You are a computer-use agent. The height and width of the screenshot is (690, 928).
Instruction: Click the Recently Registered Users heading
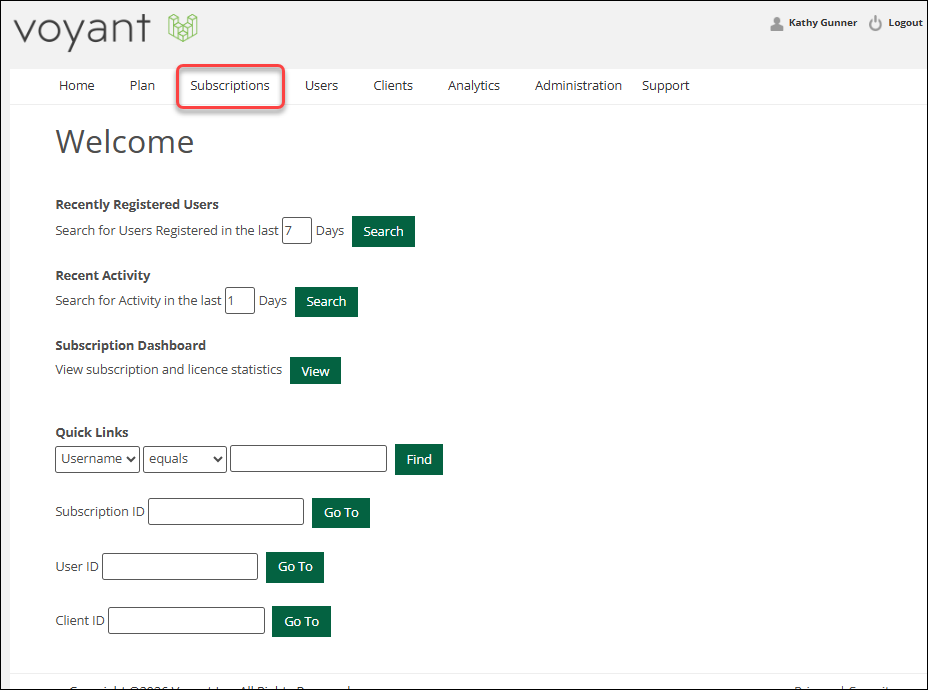[137, 205]
